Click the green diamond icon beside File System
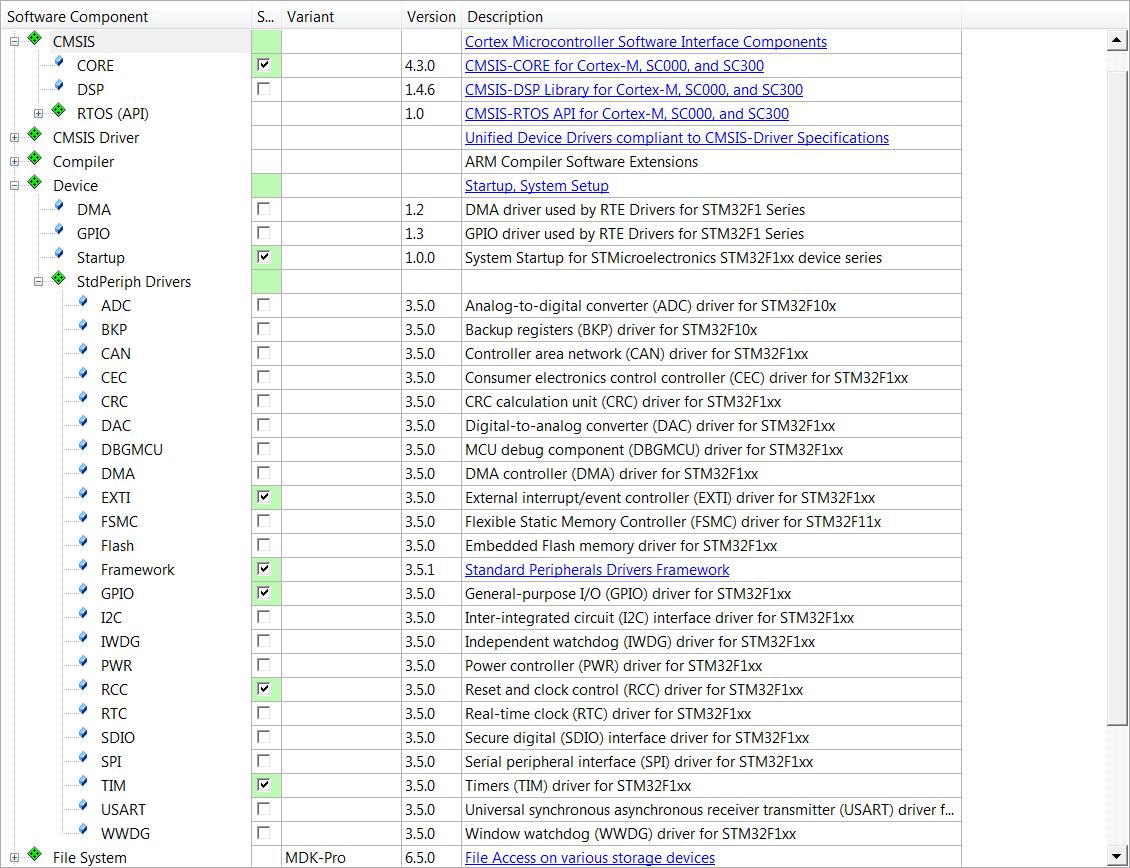 click(35, 854)
